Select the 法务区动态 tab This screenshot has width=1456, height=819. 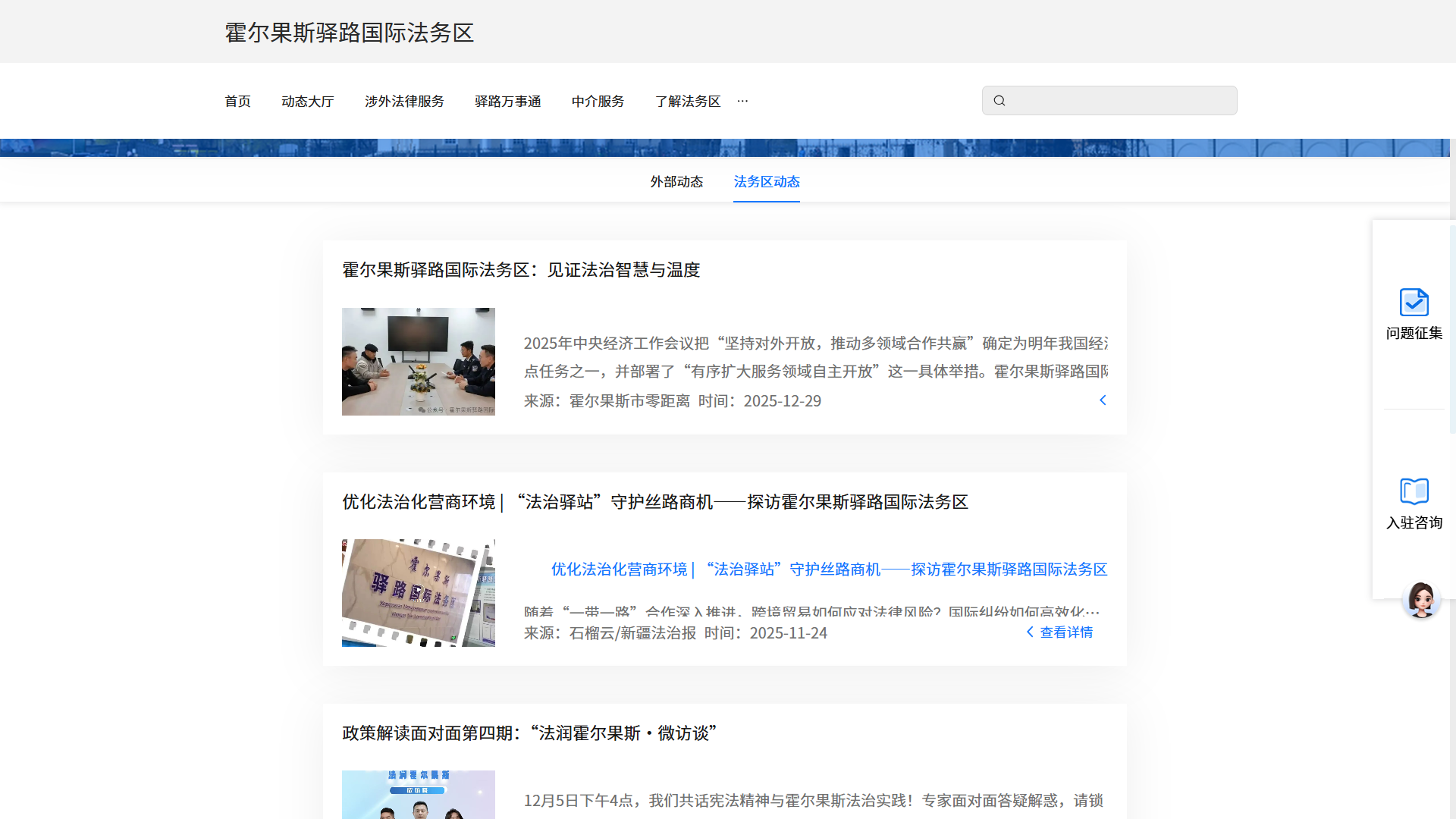(x=766, y=182)
